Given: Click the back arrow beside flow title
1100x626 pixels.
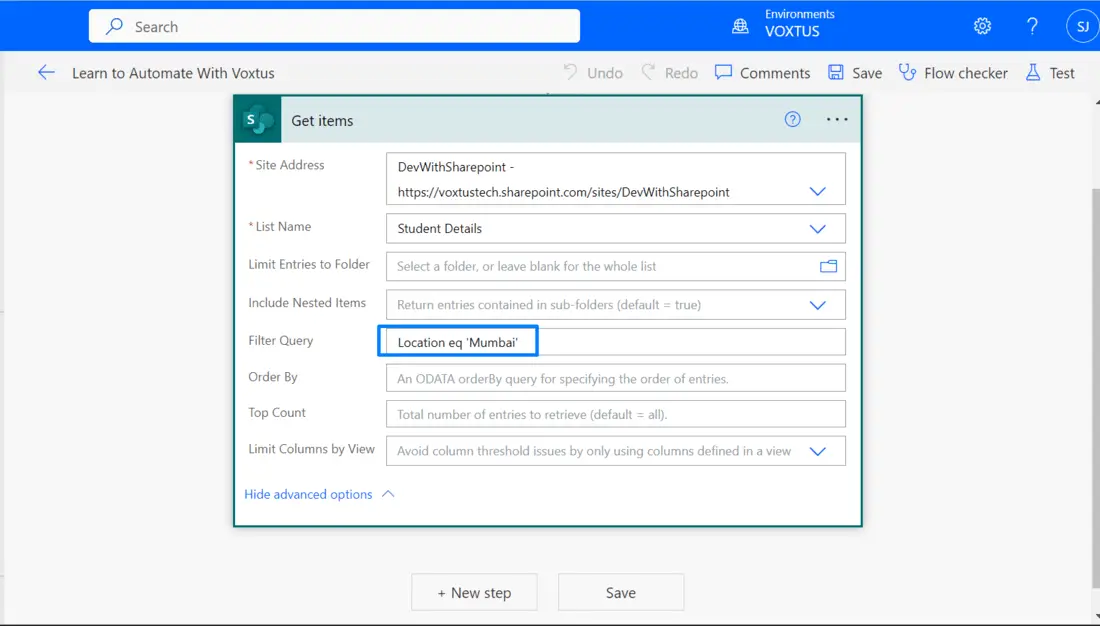Looking at the screenshot, I should click(x=46, y=72).
